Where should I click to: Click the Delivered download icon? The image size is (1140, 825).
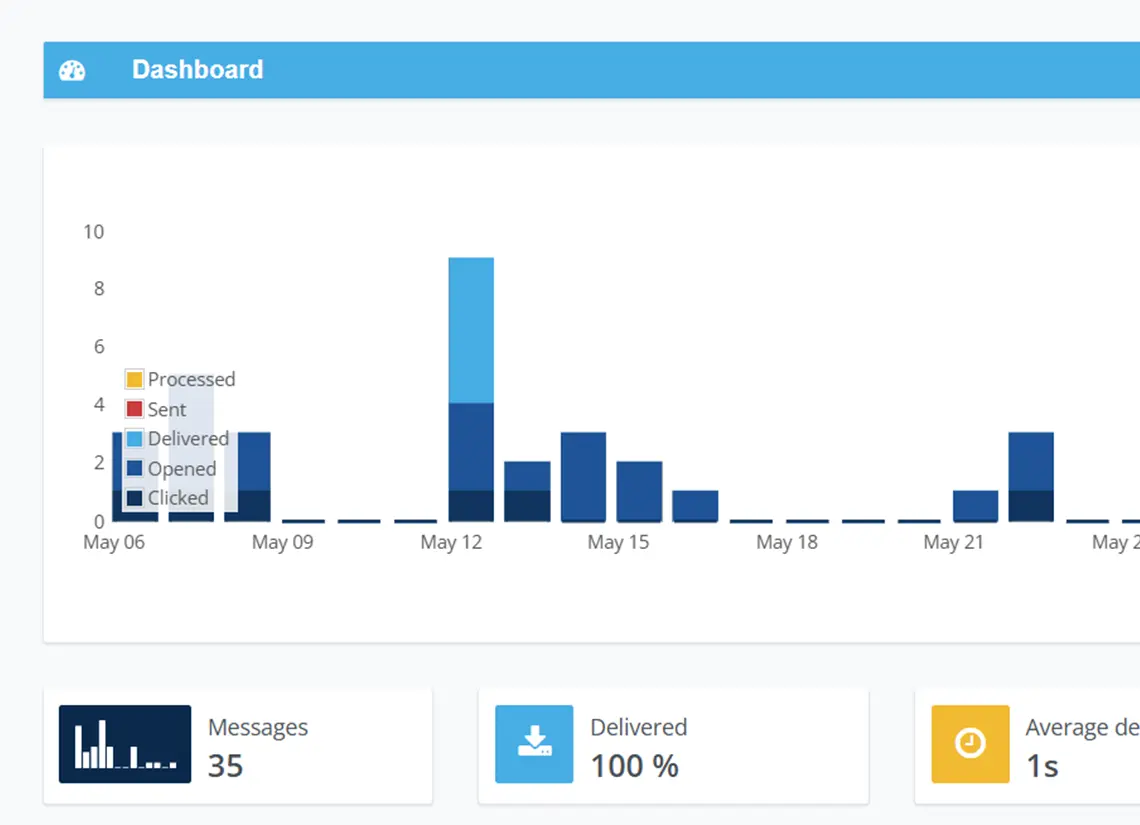click(x=534, y=744)
